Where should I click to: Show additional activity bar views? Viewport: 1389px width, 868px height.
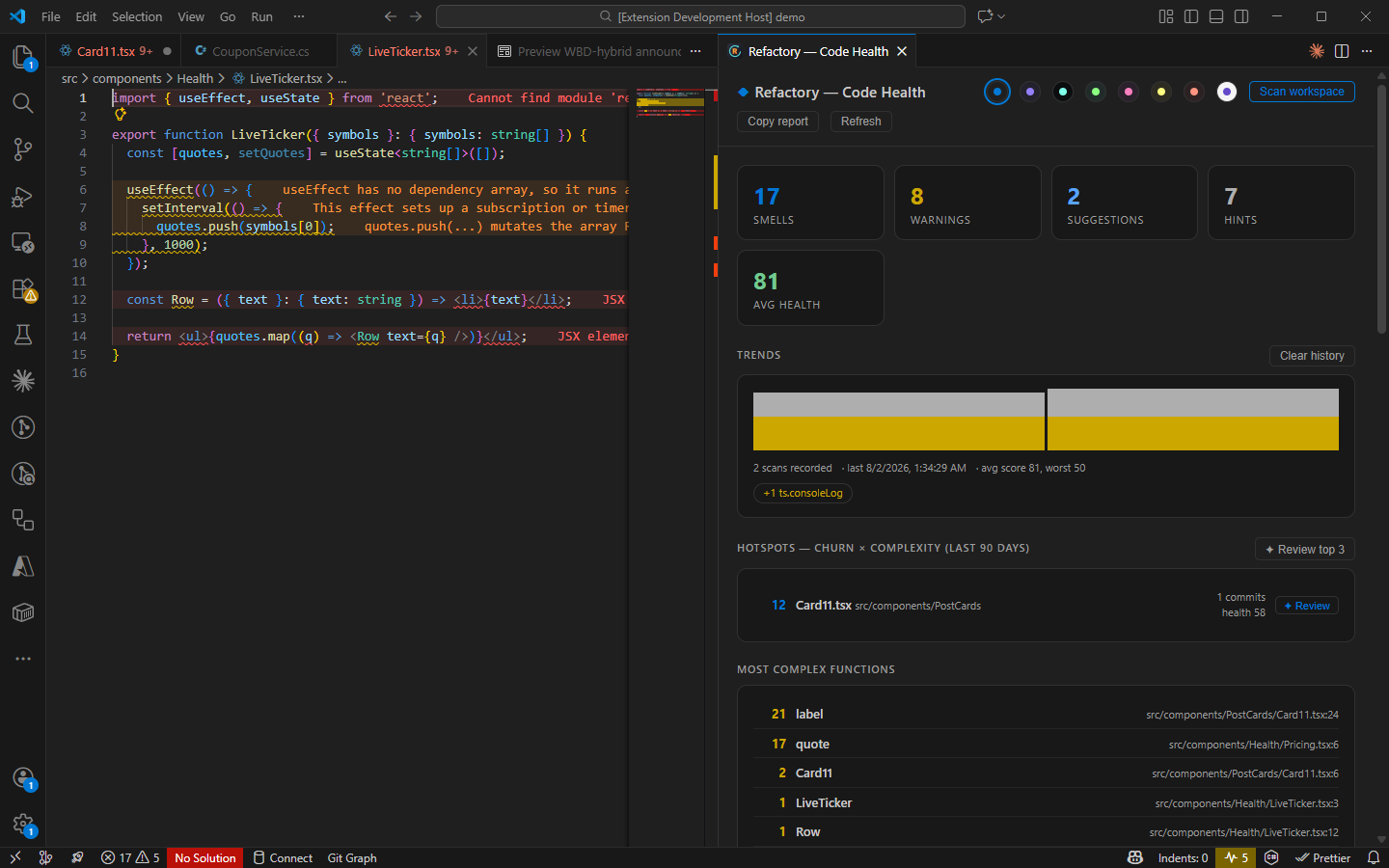(23, 659)
